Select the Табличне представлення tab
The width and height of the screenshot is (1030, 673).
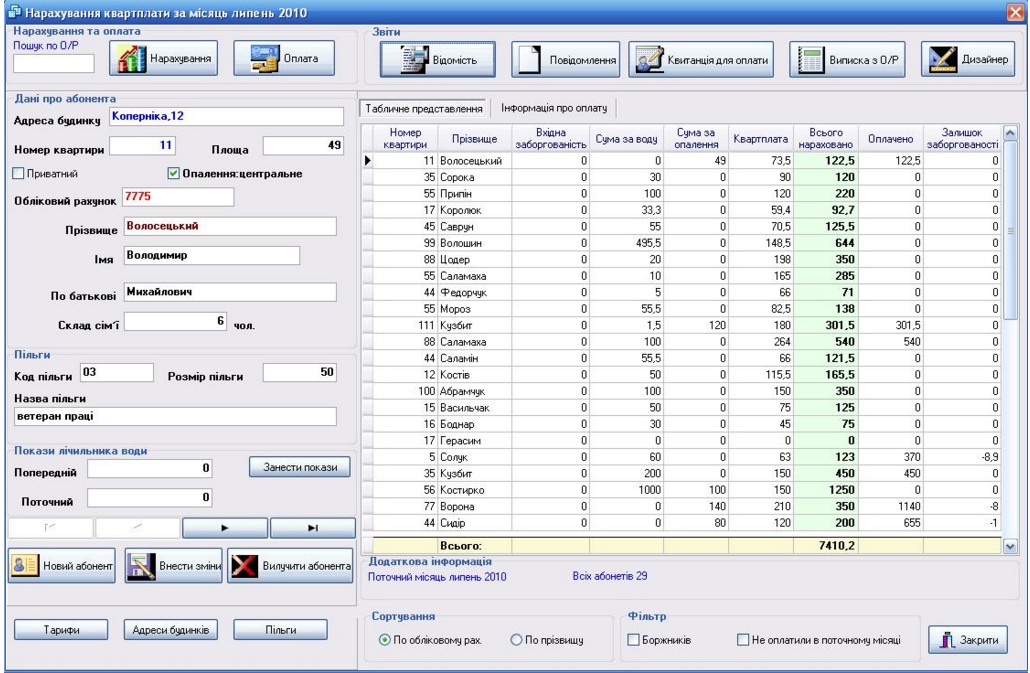point(424,108)
